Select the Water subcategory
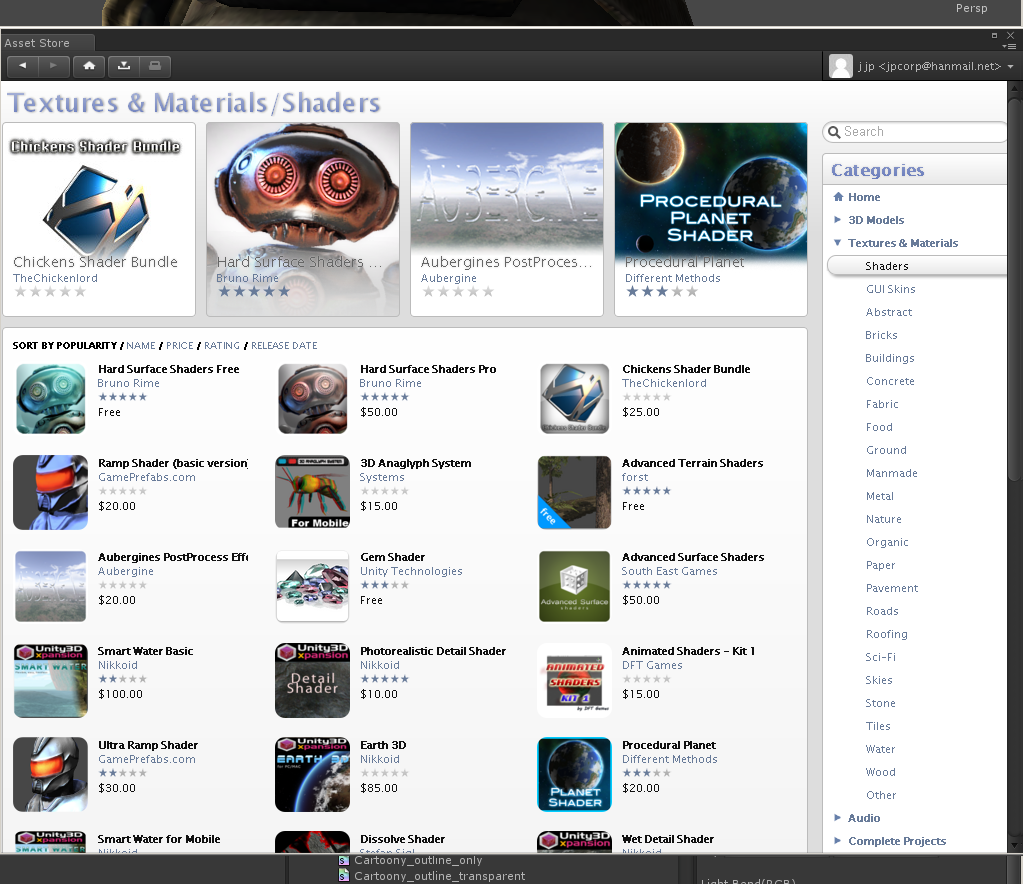Viewport: 1023px width, 884px height. click(880, 749)
